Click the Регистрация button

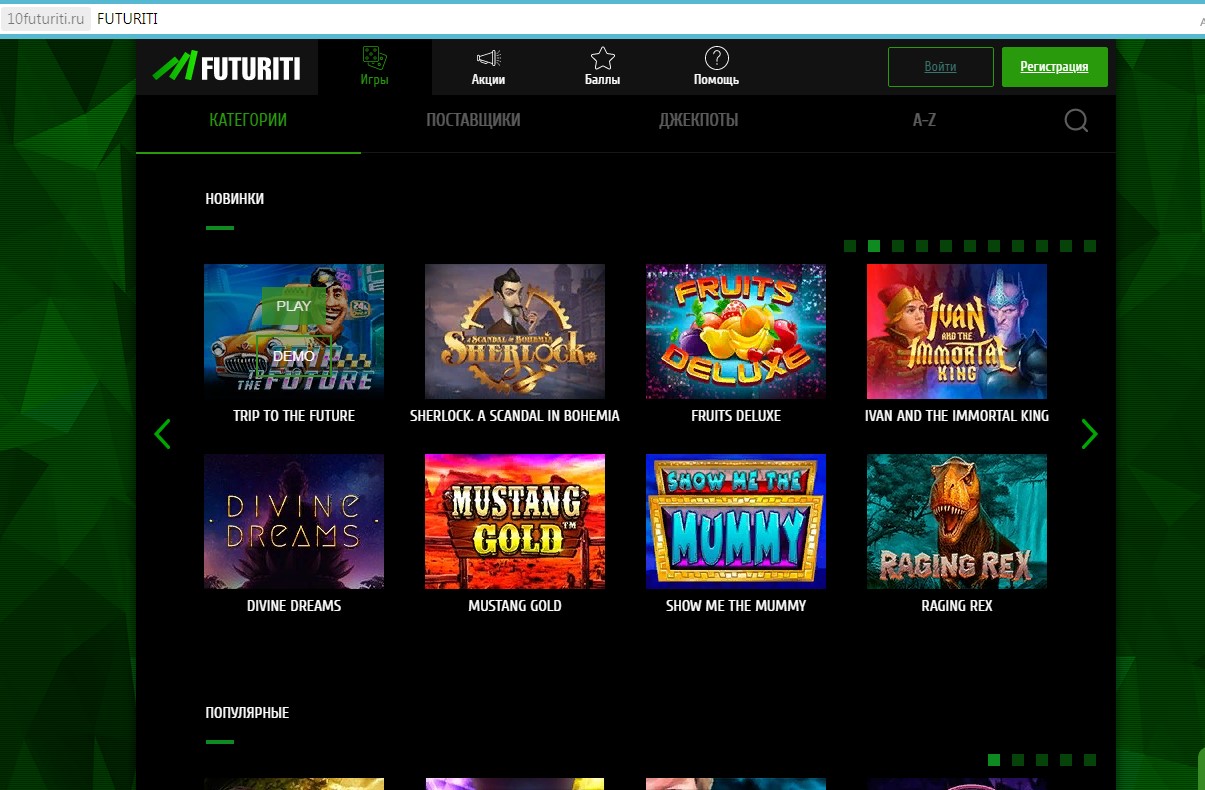[x=1054, y=67]
